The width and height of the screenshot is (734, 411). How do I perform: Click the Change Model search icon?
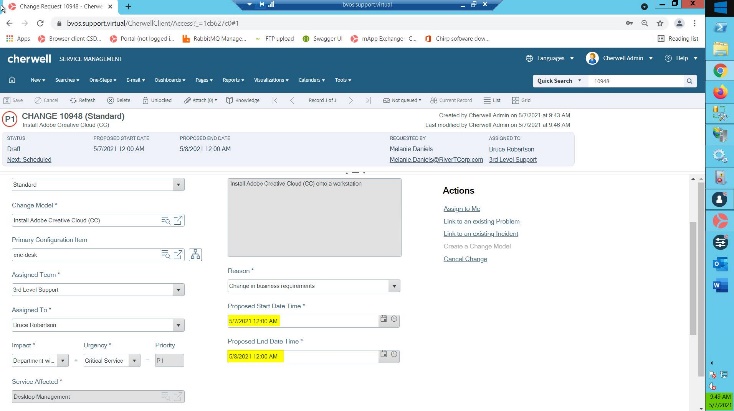click(x=166, y=219)
